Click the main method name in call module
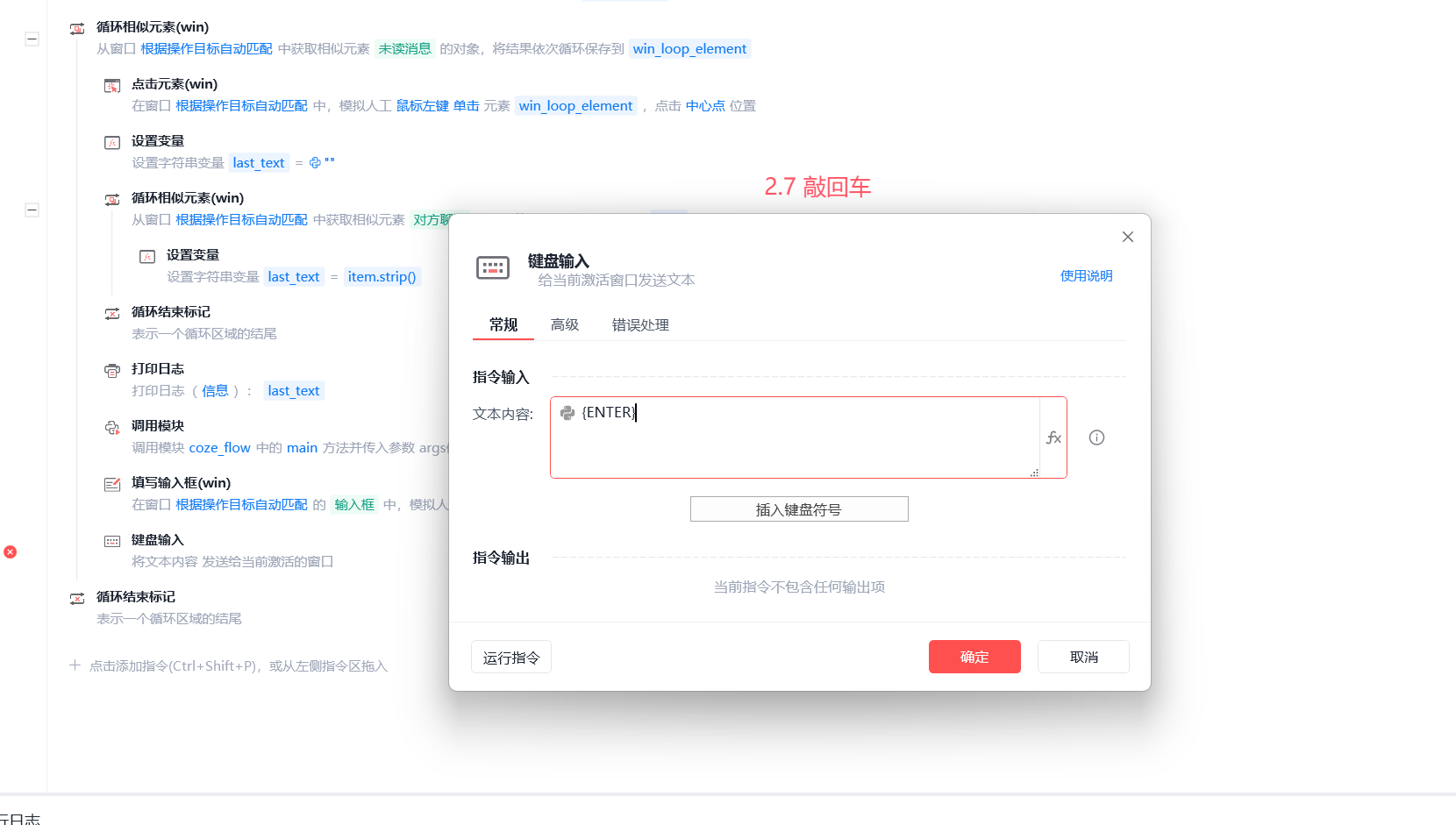 pos(302,448)
